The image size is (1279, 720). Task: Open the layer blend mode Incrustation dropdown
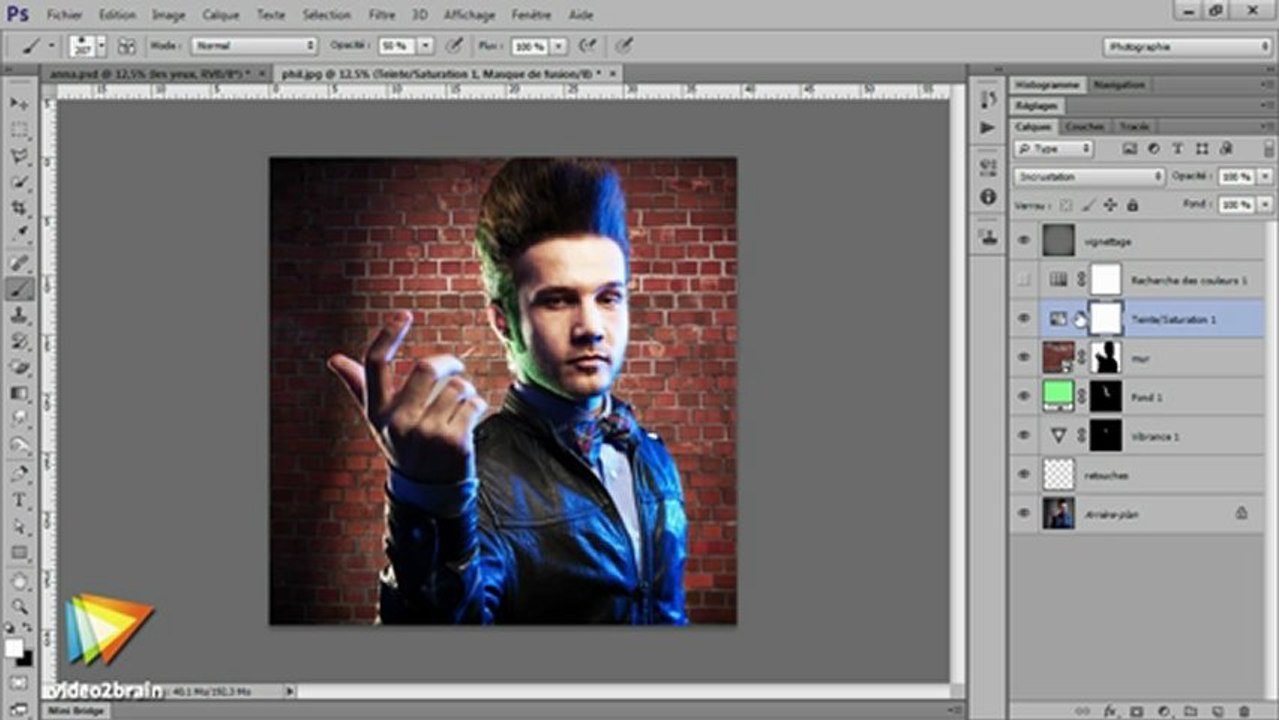click(1089, 176)
